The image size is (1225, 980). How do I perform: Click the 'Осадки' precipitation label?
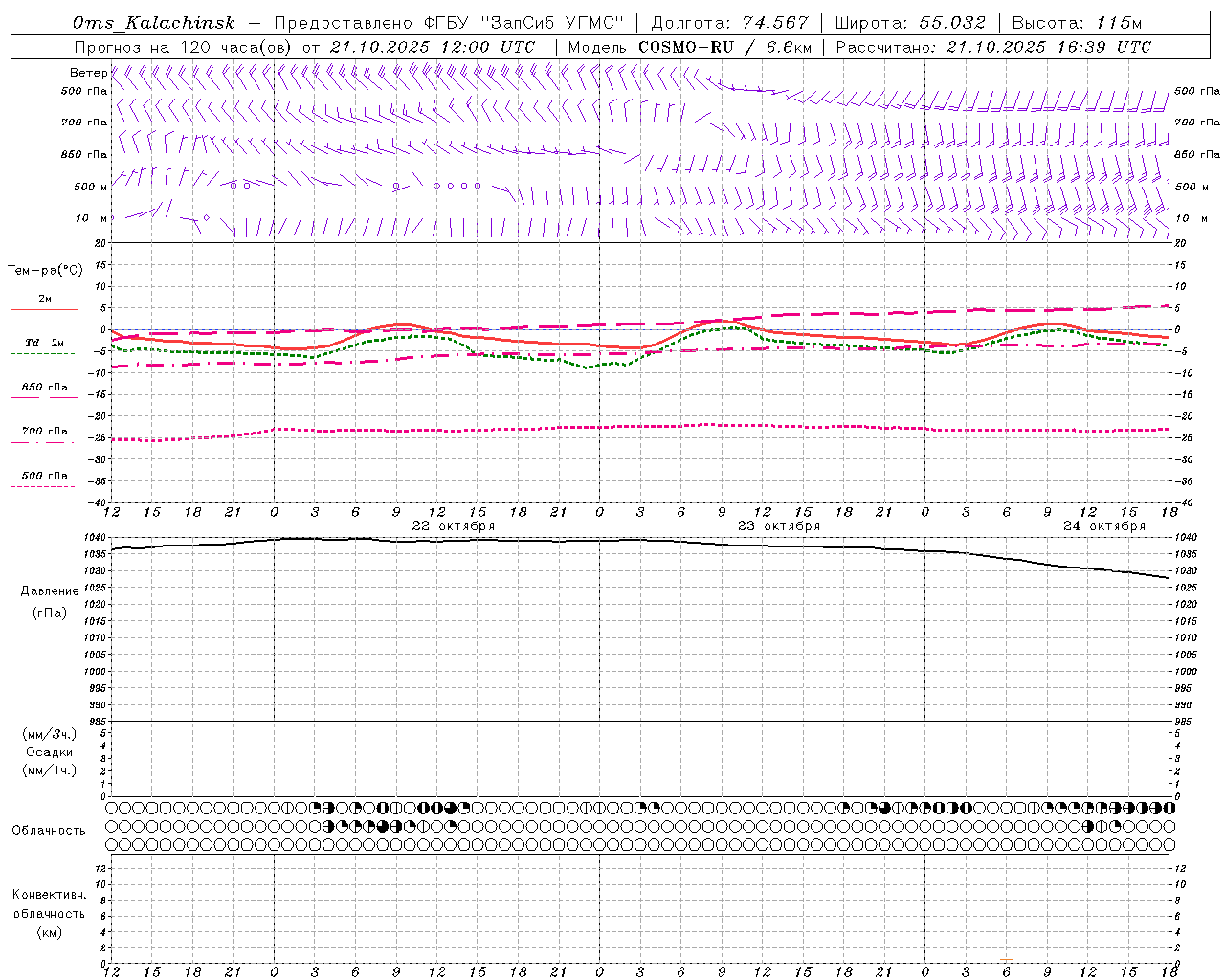pyautogui.click(x=50, y=752)
